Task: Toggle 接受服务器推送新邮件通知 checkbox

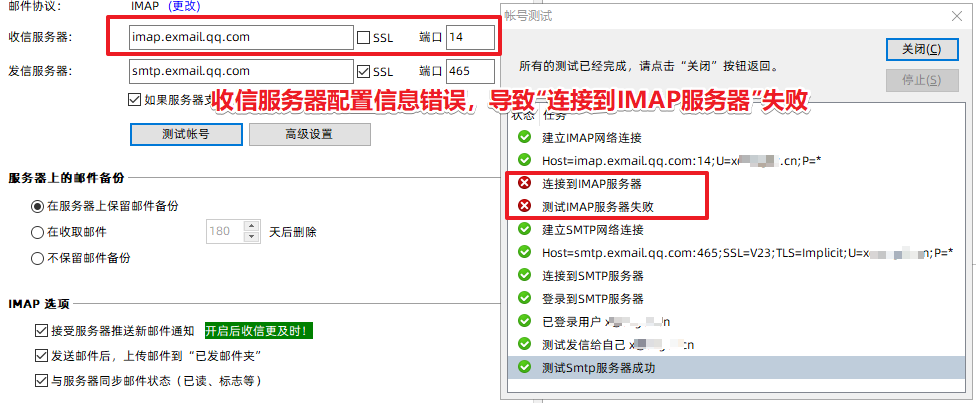Action: (42, 331)
